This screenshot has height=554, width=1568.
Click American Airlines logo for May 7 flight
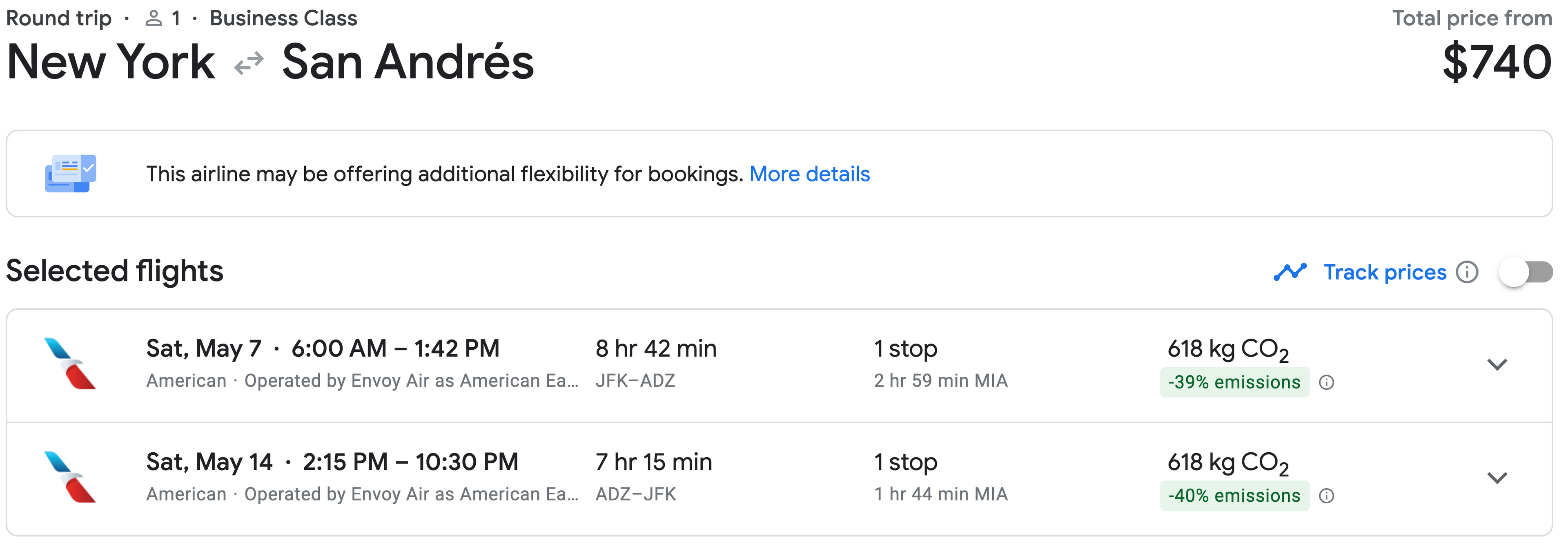[70, 364]
